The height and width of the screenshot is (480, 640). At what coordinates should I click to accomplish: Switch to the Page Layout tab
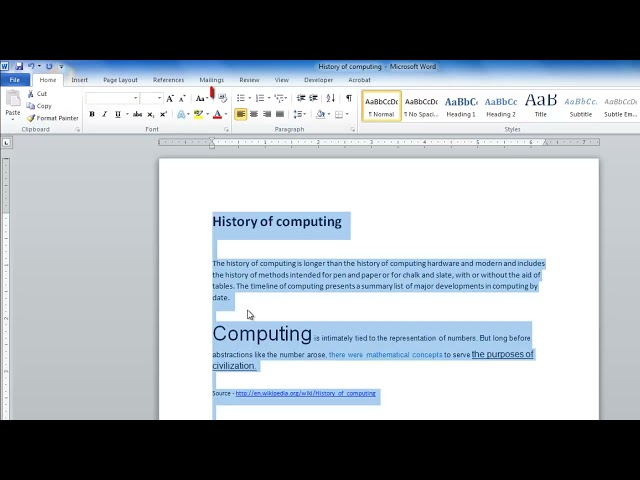120,80
